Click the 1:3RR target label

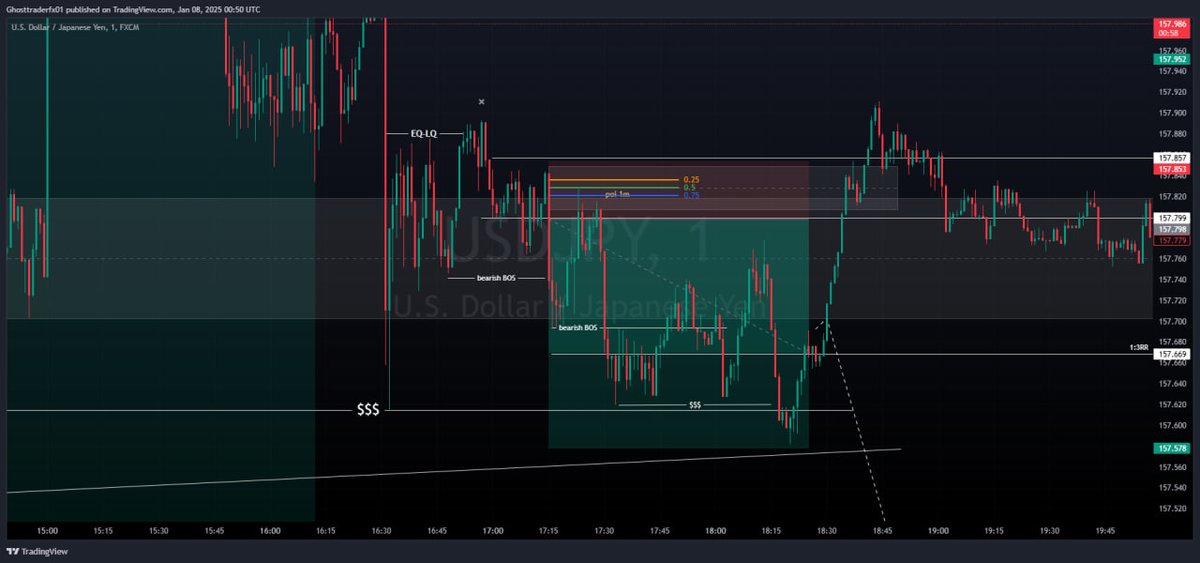pyautogui.click(x=1138, y=346)
